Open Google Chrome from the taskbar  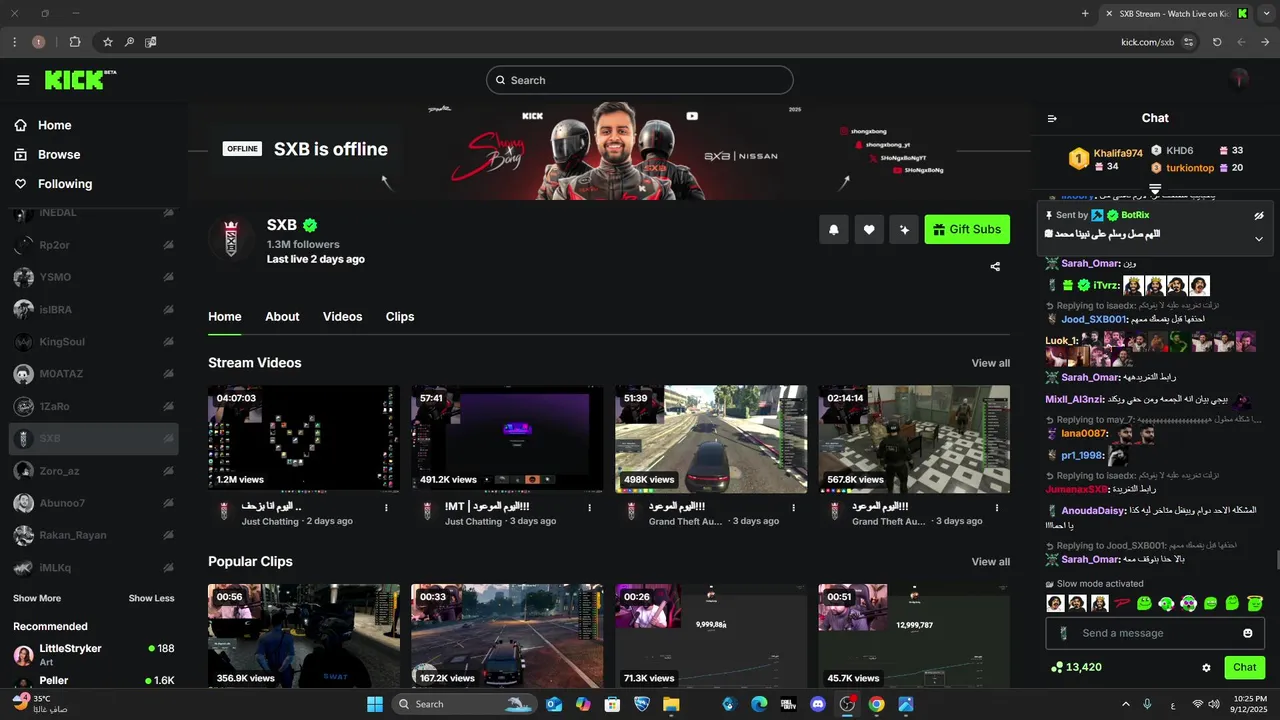click(x=876, y=704)
